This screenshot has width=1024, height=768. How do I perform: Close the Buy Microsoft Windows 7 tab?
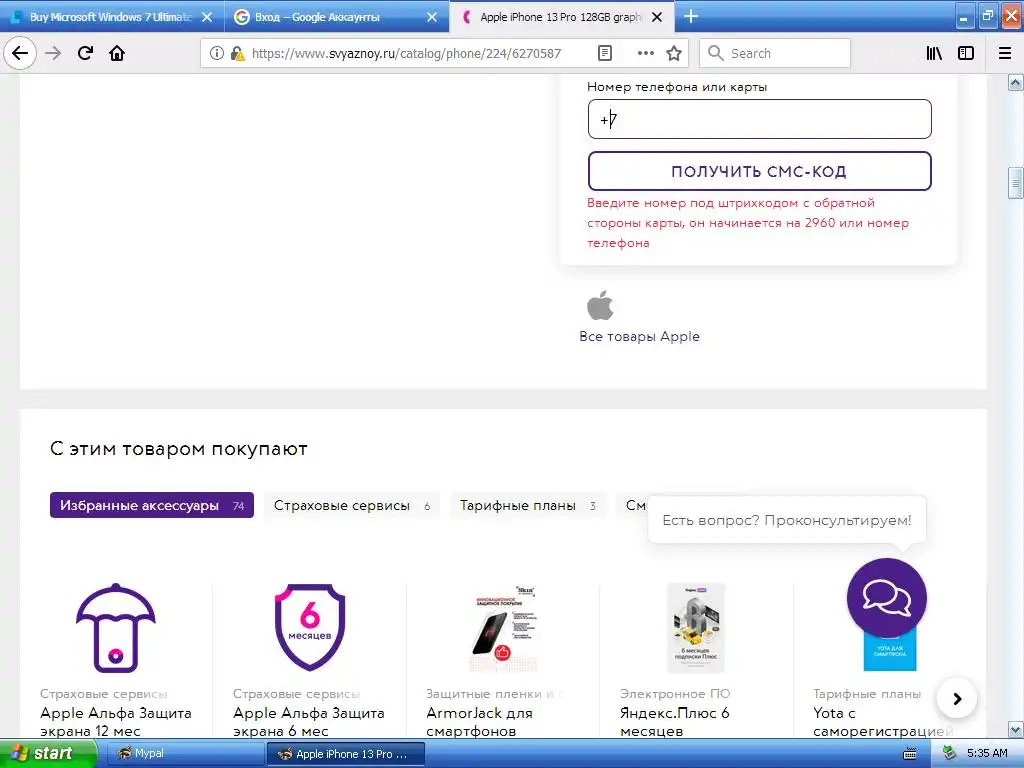(x=206, y=17)
